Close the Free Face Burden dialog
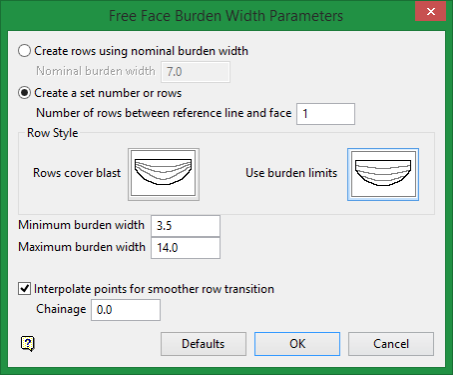 (x=430, y=12)
